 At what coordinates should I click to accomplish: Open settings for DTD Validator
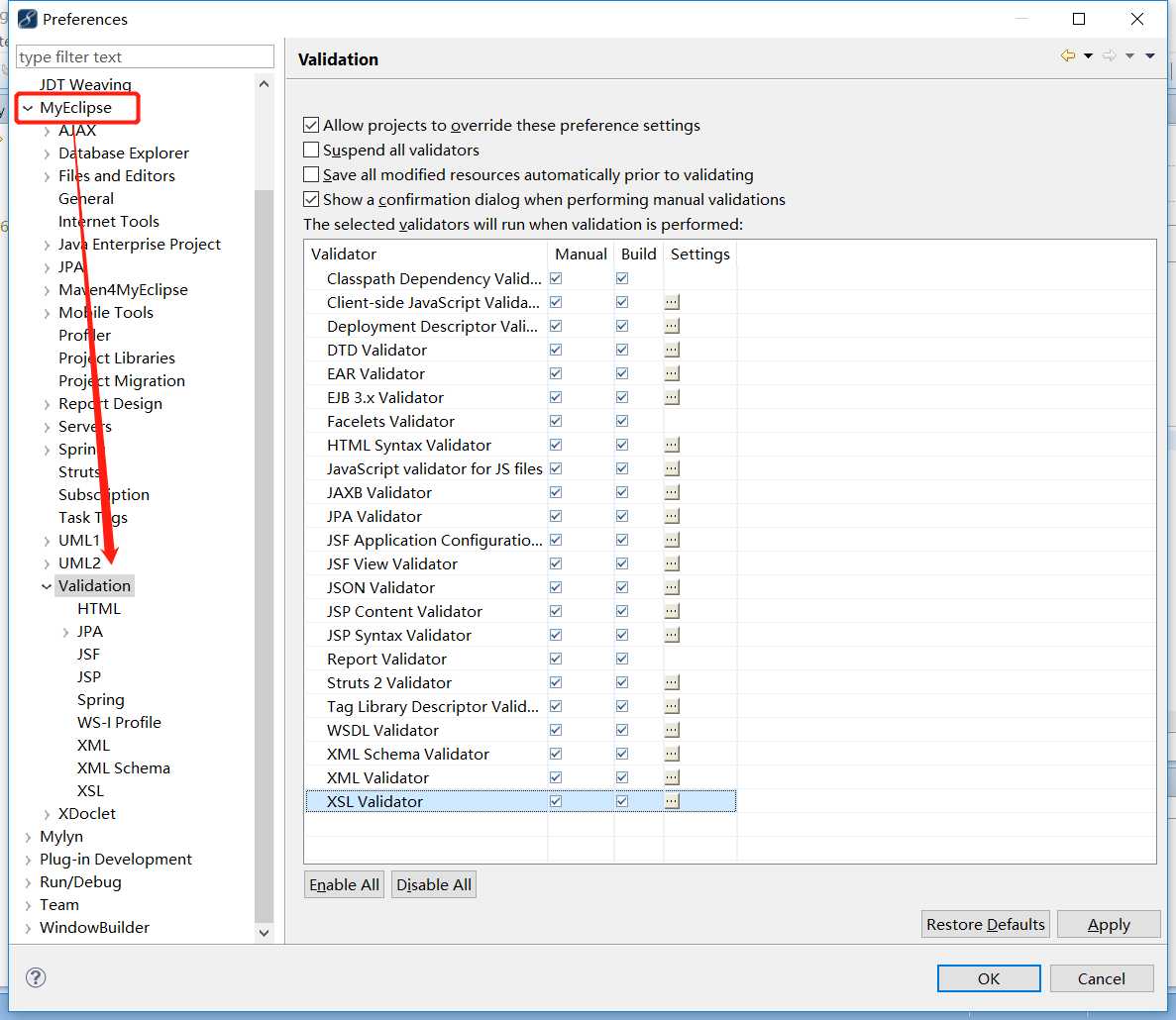(x=672, y=350)
